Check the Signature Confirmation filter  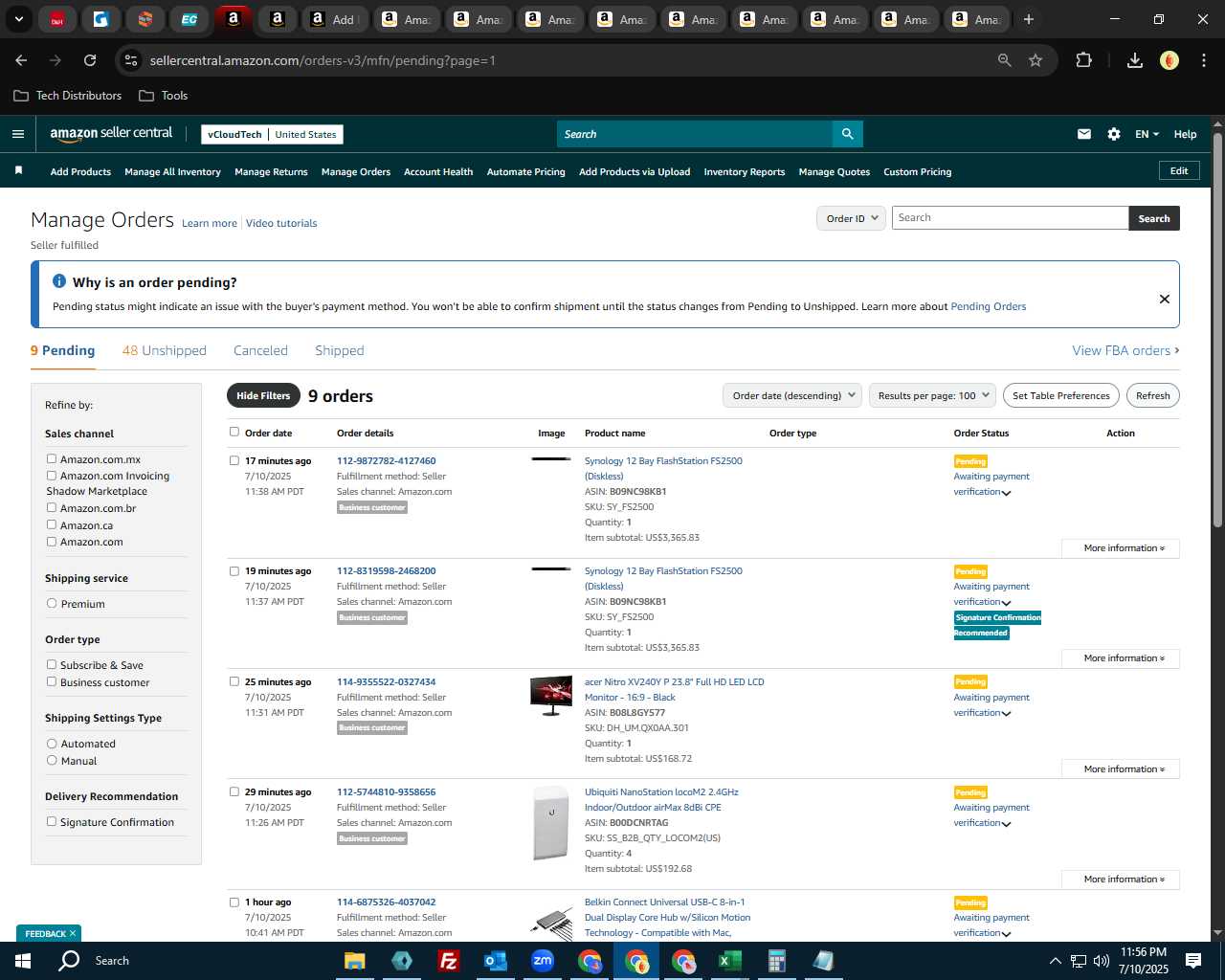coord(52,822)
